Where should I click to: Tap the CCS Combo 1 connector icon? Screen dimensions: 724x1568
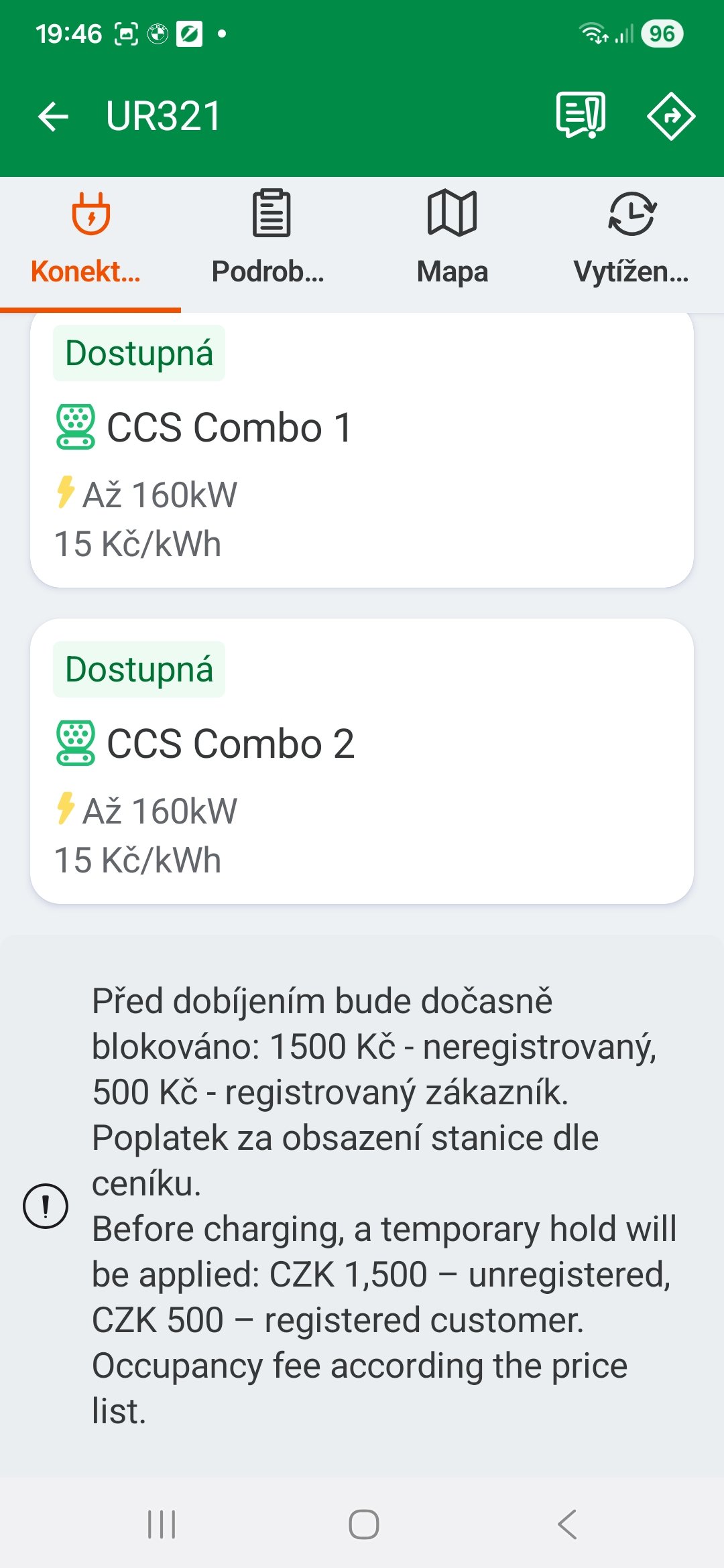tap(76, 427)
